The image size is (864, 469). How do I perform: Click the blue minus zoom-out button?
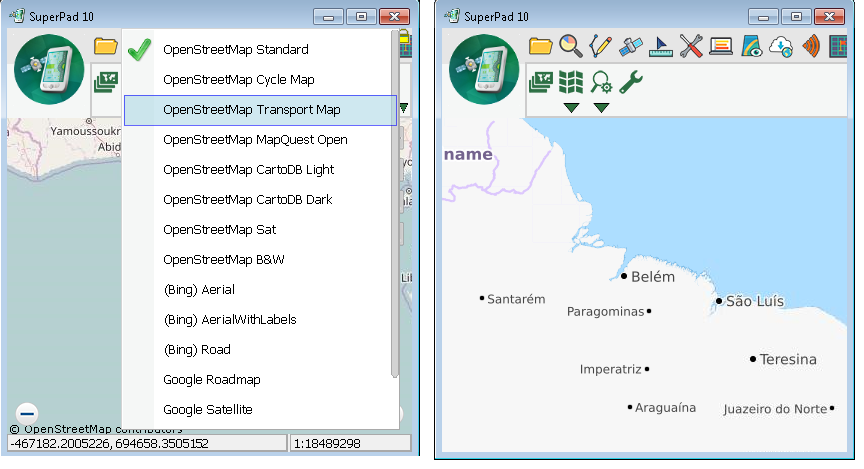point(27,413)
